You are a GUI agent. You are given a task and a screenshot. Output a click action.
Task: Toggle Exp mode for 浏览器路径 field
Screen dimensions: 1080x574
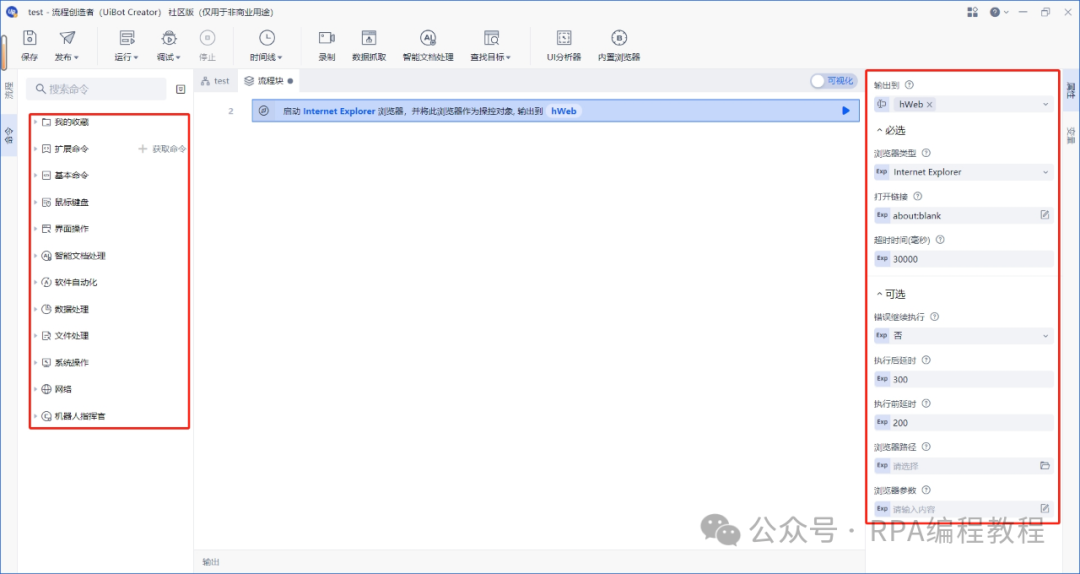tap(882, 466)
